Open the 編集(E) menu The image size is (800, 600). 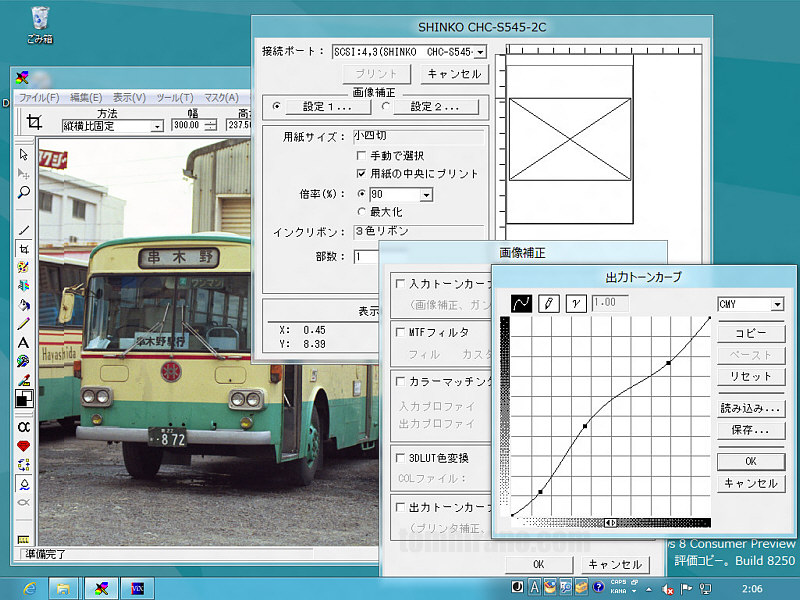point(85,98)
